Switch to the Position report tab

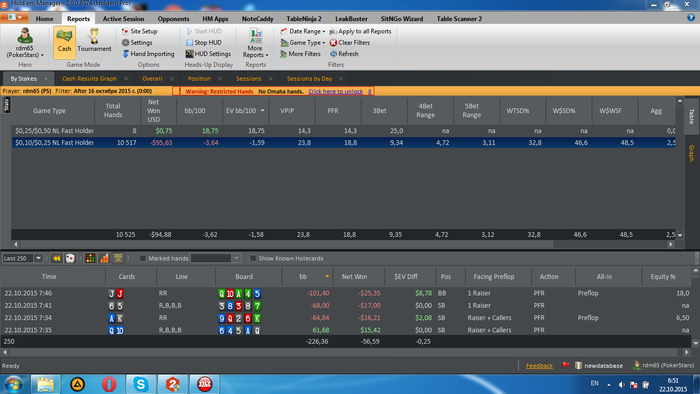[x=199, y=79]
